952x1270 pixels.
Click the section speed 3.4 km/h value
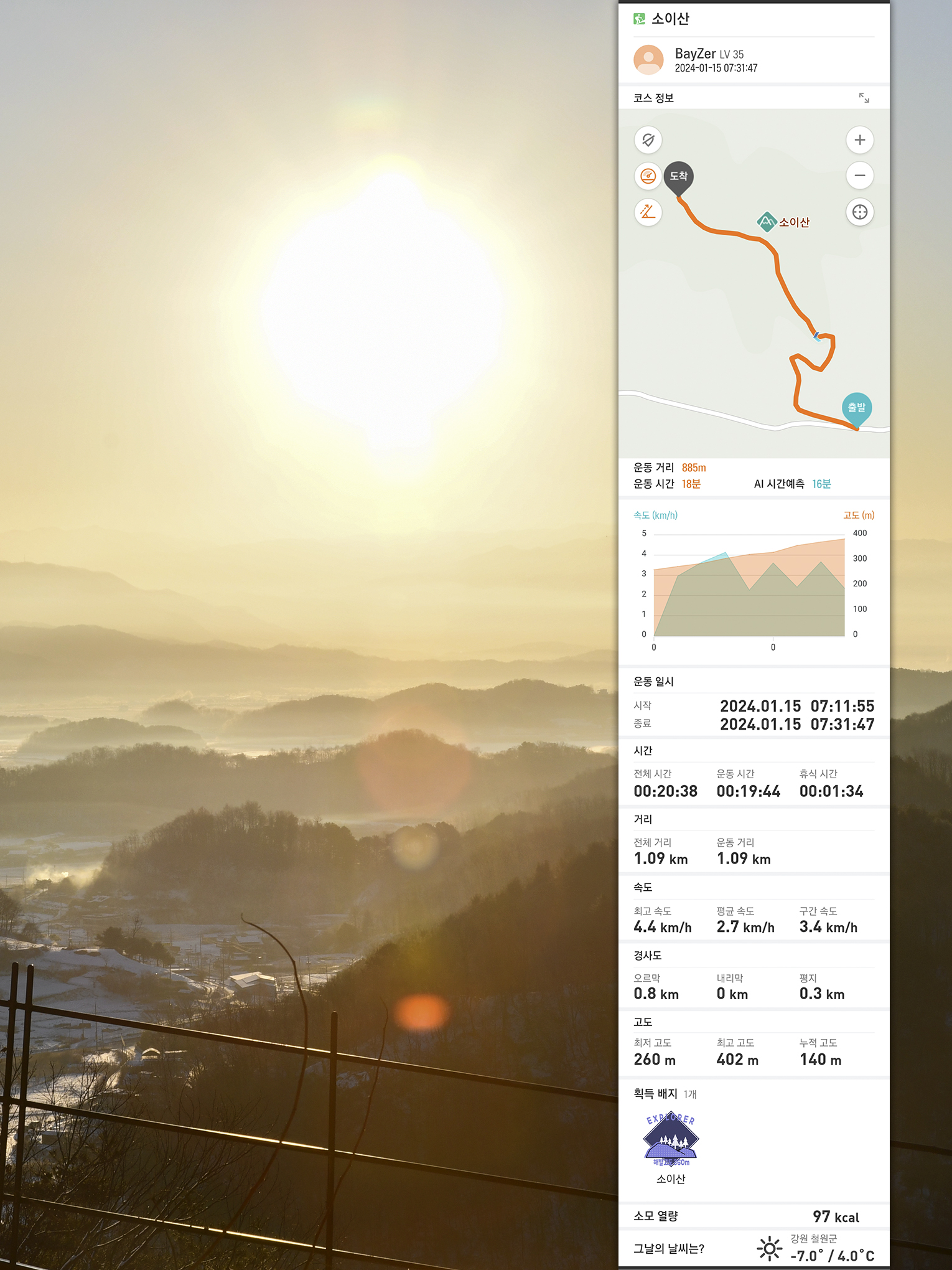pos(829,927)
